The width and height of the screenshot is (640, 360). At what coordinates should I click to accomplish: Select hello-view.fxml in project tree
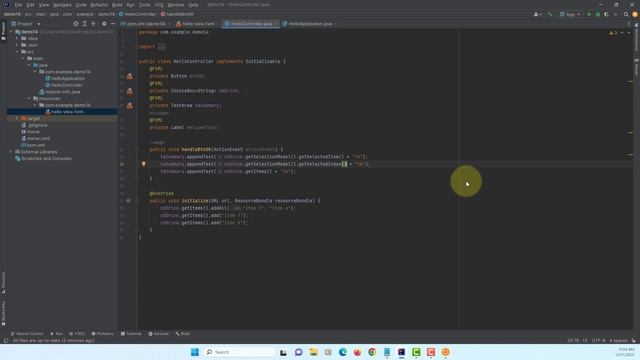point(64,111)
